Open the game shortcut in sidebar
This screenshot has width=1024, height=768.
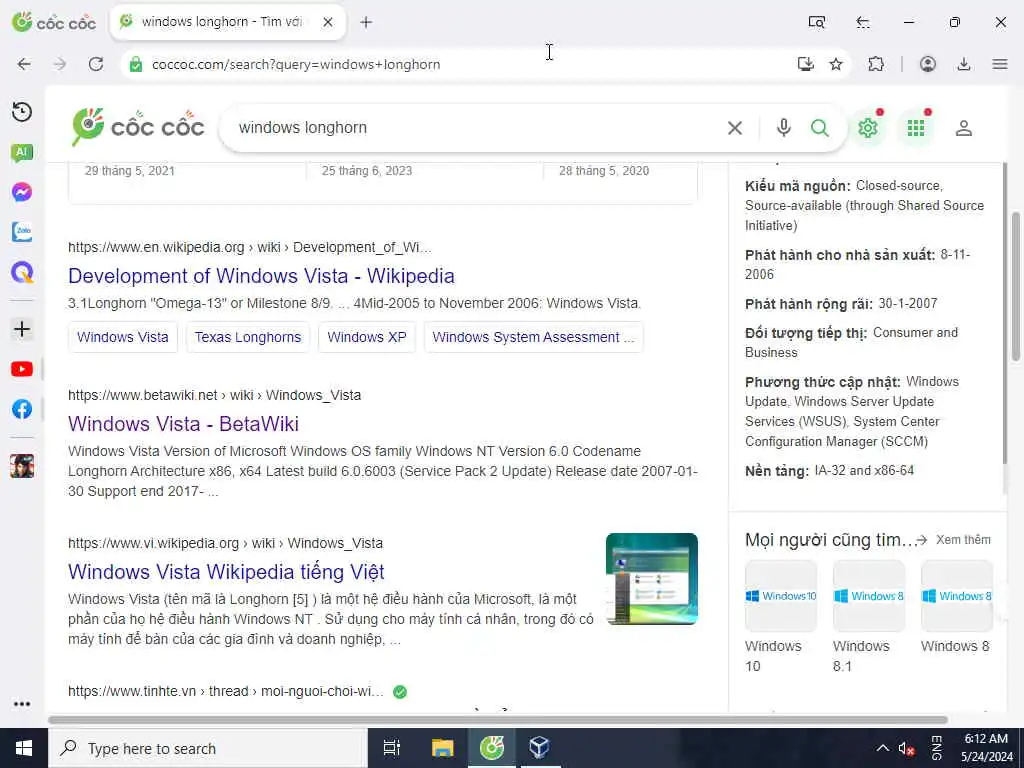pos(22,466)
